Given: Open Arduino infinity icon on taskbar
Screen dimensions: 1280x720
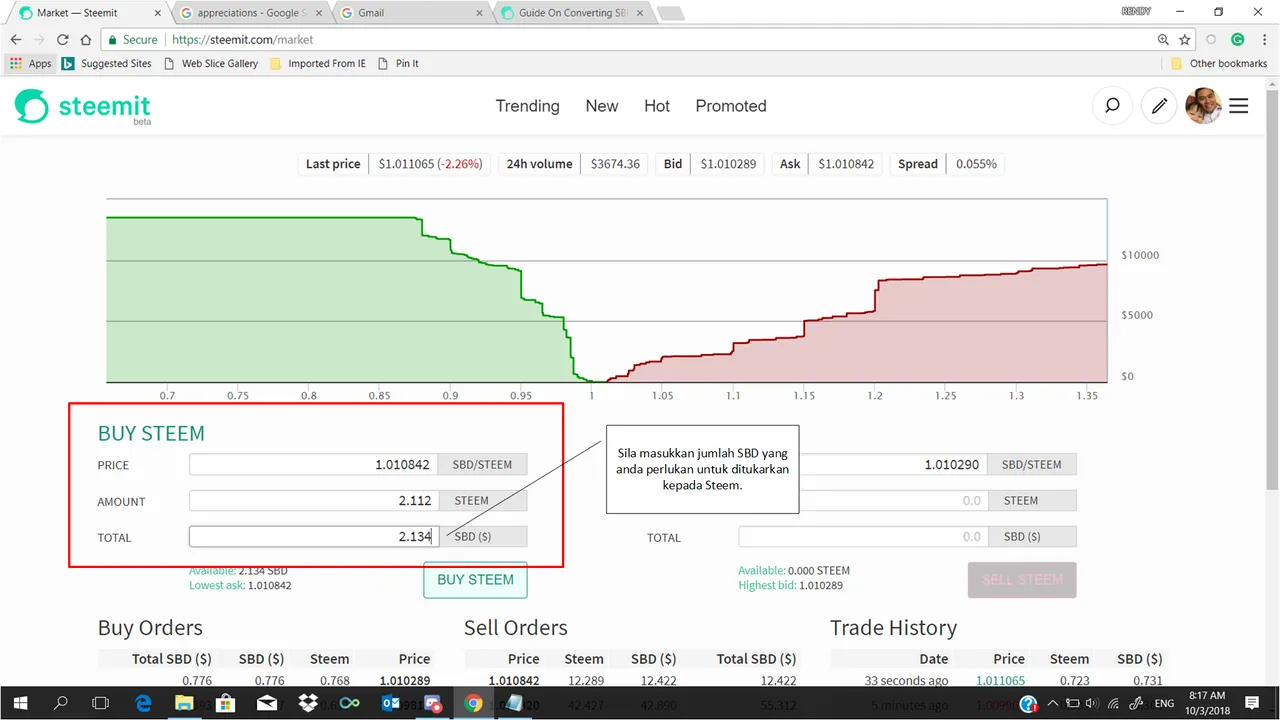Looking at the screenshot, I should coord(349,703).
